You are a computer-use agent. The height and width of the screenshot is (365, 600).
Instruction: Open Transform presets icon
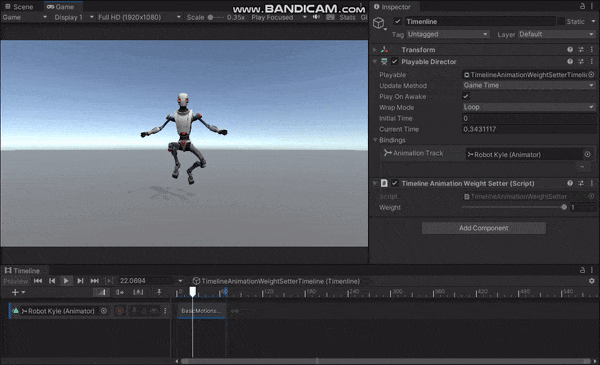(x=581, y=49)
